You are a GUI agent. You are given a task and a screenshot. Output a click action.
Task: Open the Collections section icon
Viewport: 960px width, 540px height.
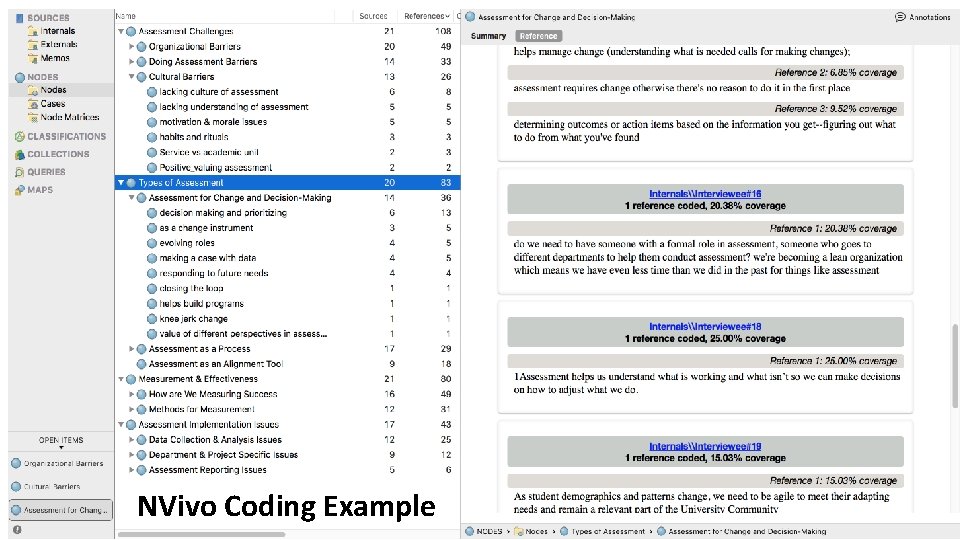point(20,154)
